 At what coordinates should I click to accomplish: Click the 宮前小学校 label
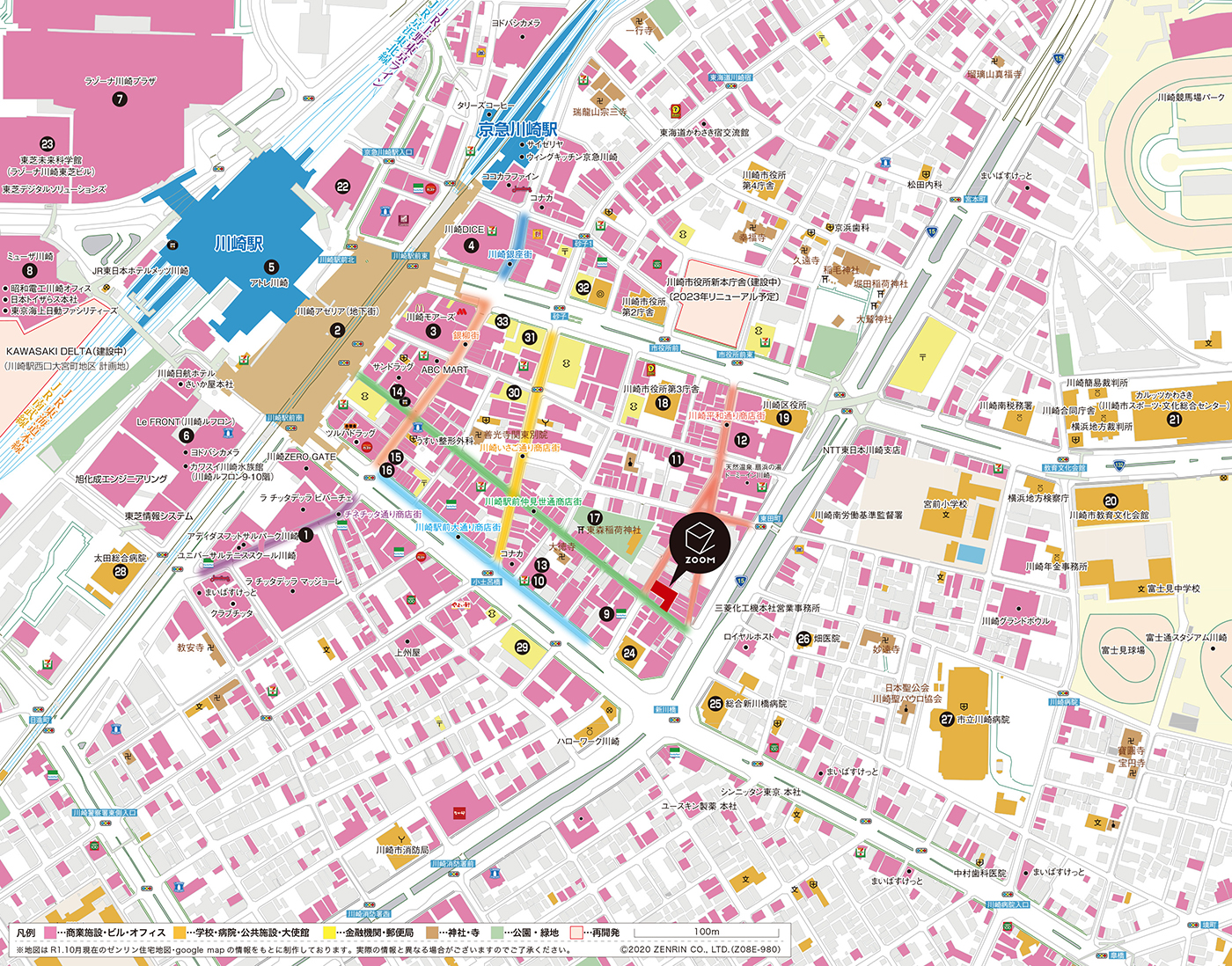945,504
